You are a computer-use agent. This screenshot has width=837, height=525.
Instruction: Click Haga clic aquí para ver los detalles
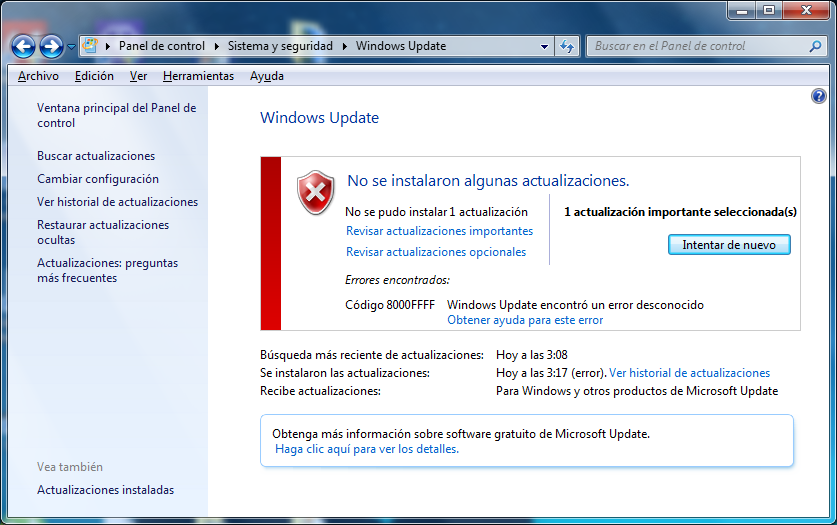367,449
